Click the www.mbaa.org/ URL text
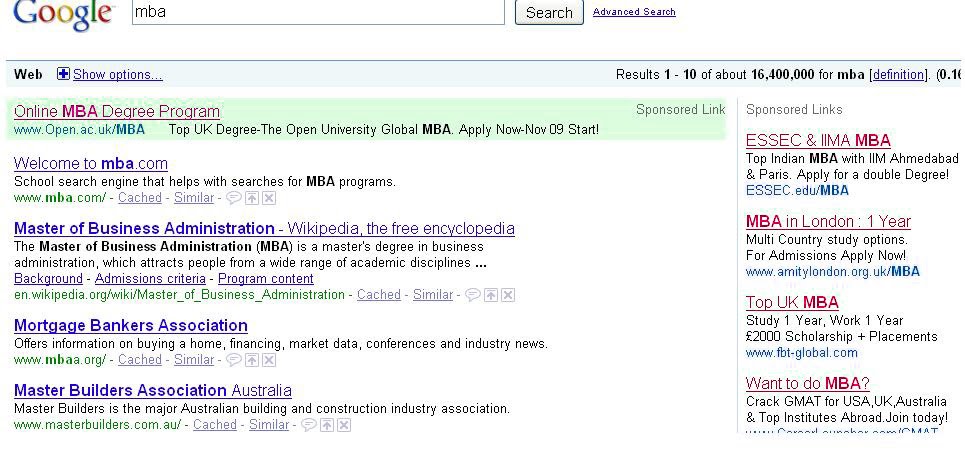Image resolution: width=965 pixels, height=450 pixels. pyautogui.click(x=60, y=360)
